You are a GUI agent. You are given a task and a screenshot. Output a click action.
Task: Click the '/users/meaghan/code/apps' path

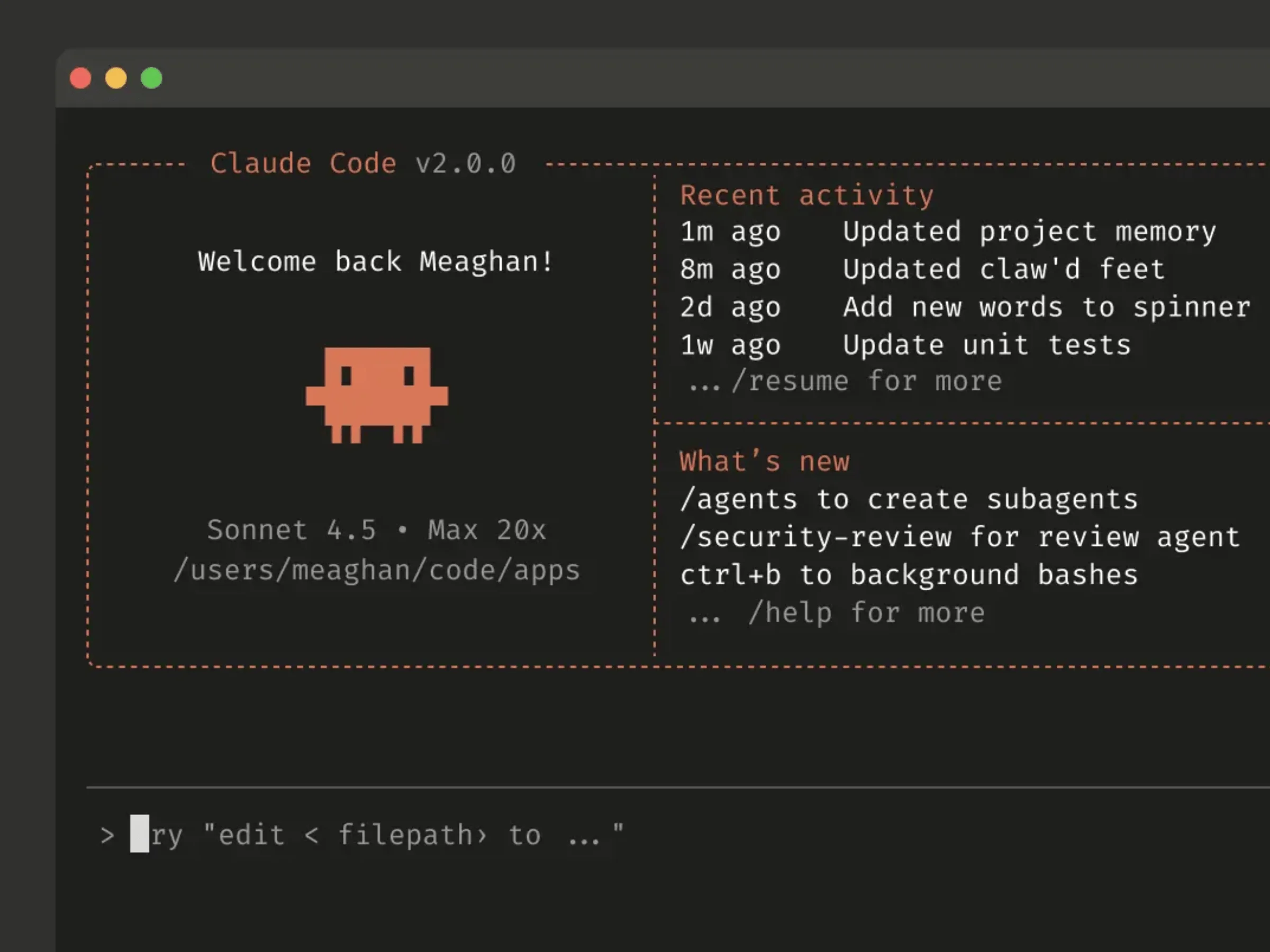[x=377, y=570]
